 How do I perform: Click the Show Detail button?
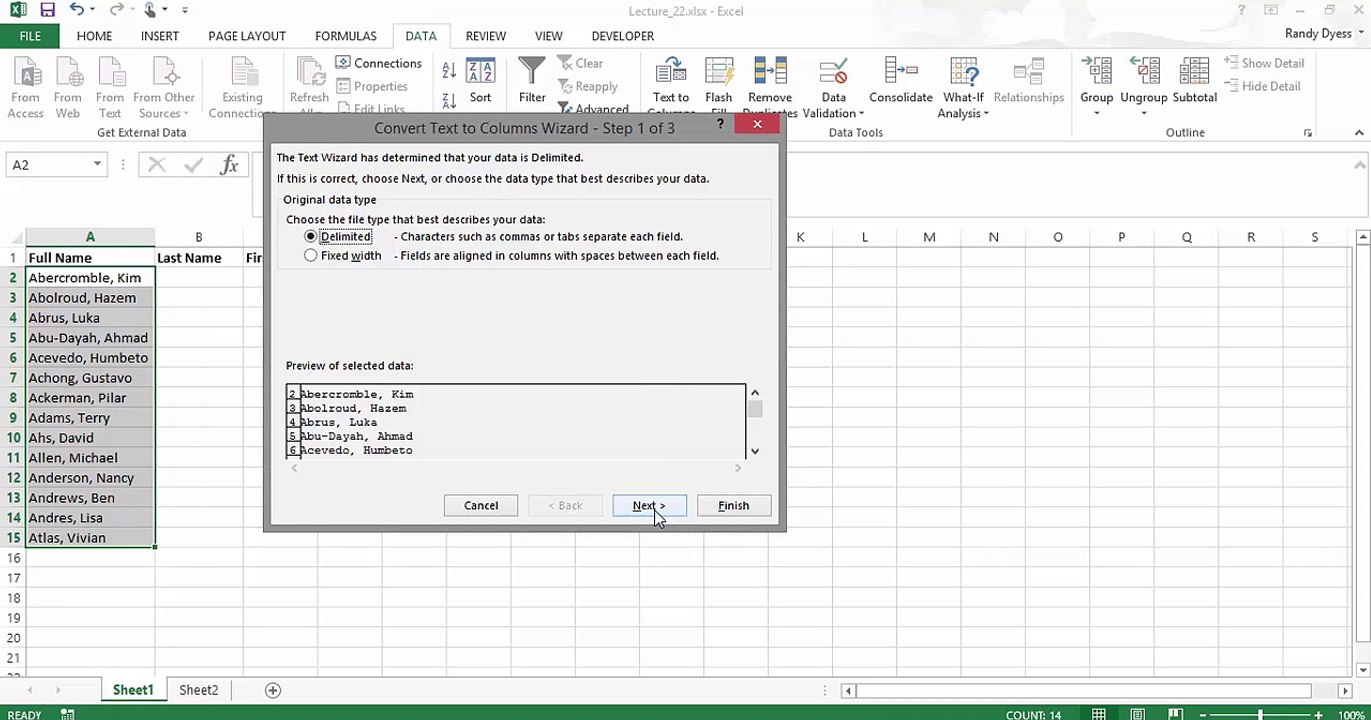pyautogui.click(x=1264, y=63)
